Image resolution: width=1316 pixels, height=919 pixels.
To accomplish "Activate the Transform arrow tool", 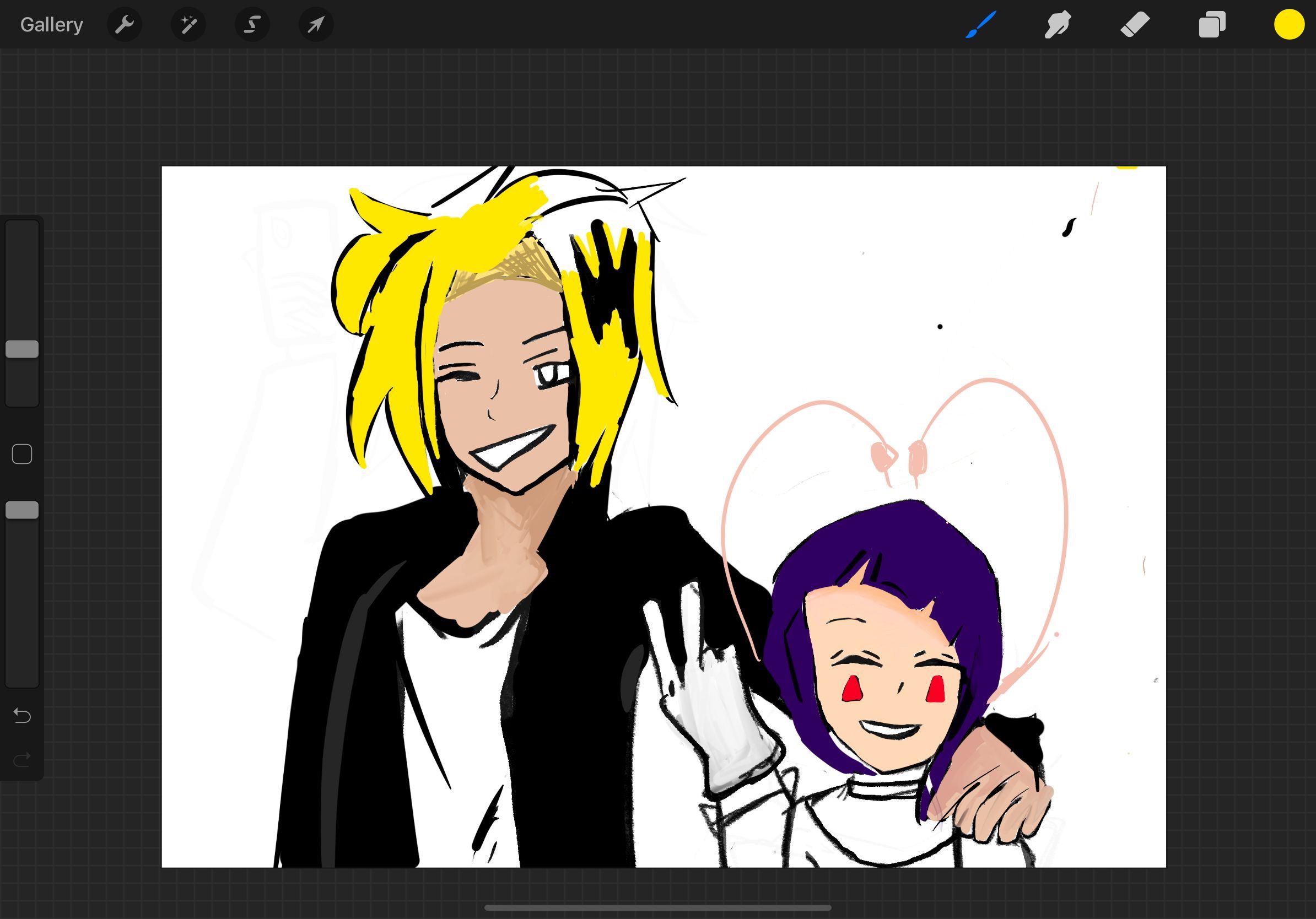I will tap(316, 25).
